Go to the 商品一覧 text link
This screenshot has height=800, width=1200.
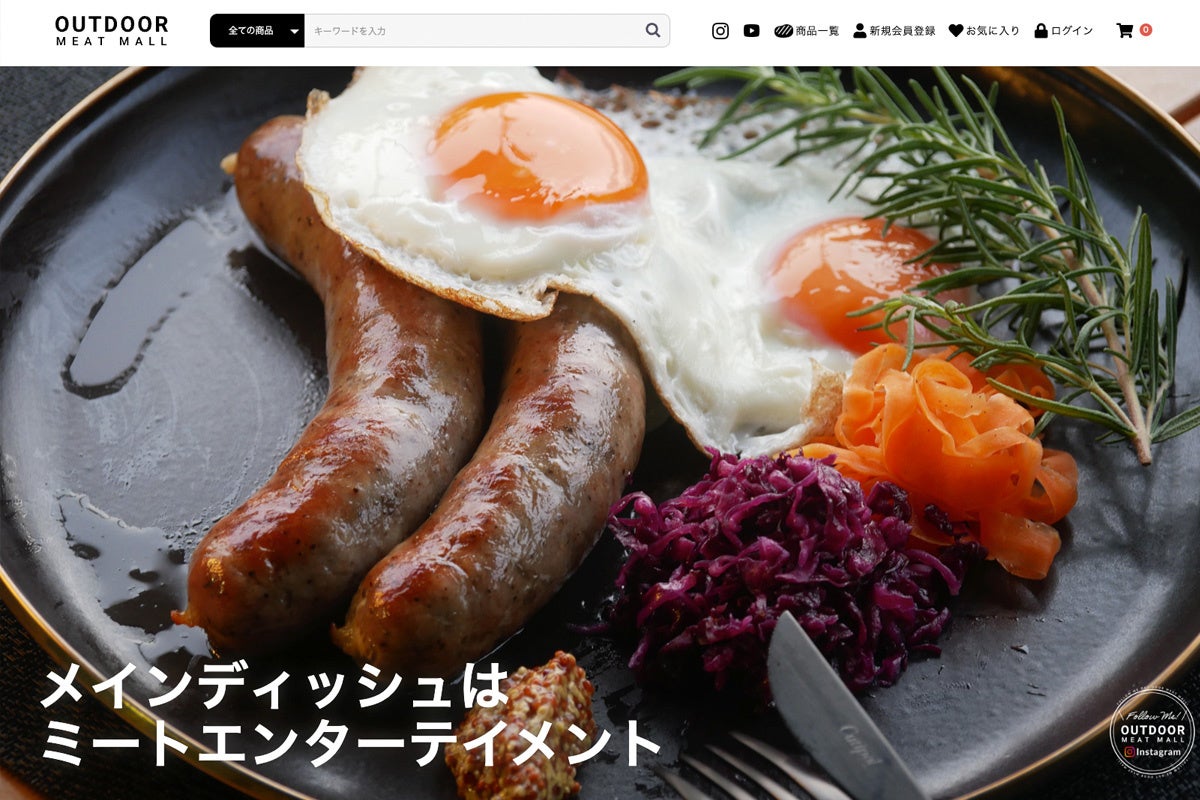point(817,31)
